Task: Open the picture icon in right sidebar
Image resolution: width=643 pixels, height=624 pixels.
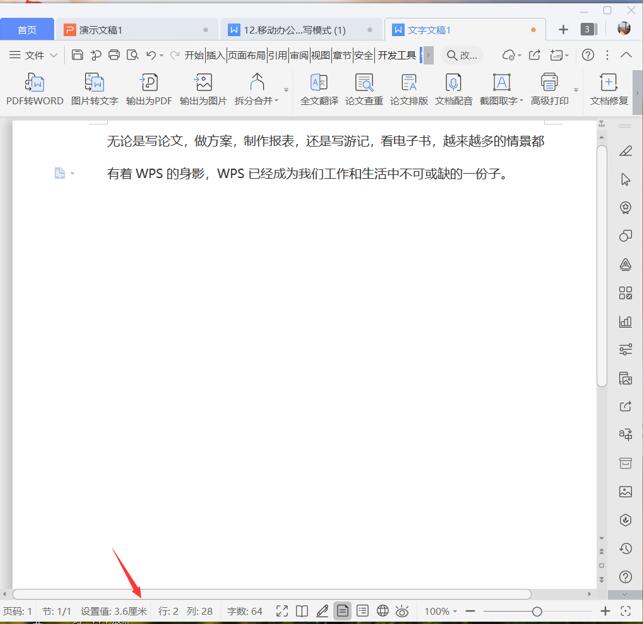Action: pyautogui.click(x=625, y=491)
